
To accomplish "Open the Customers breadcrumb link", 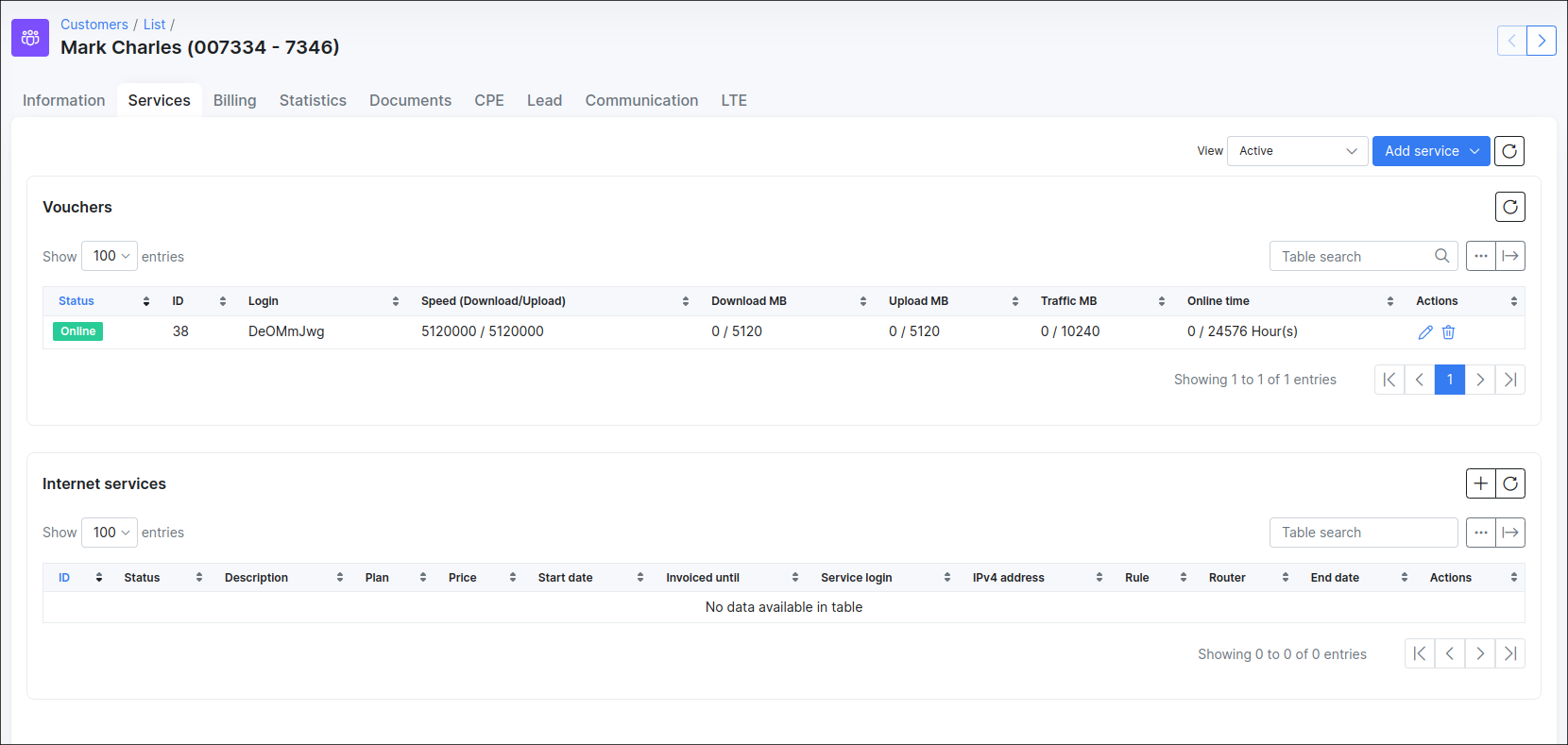I will coord(94,25).
